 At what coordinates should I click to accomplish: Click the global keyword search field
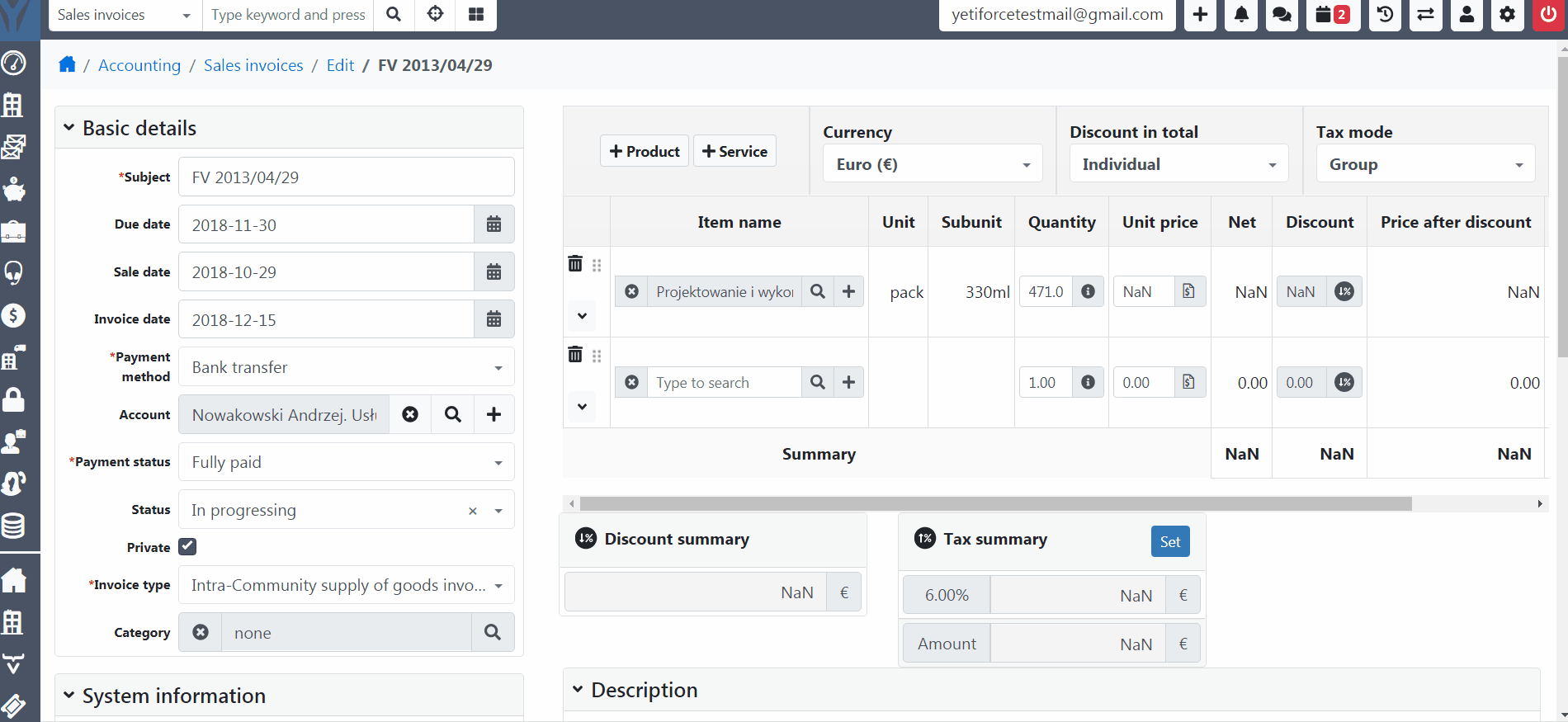pyautogui.click(x=288, y=15)
